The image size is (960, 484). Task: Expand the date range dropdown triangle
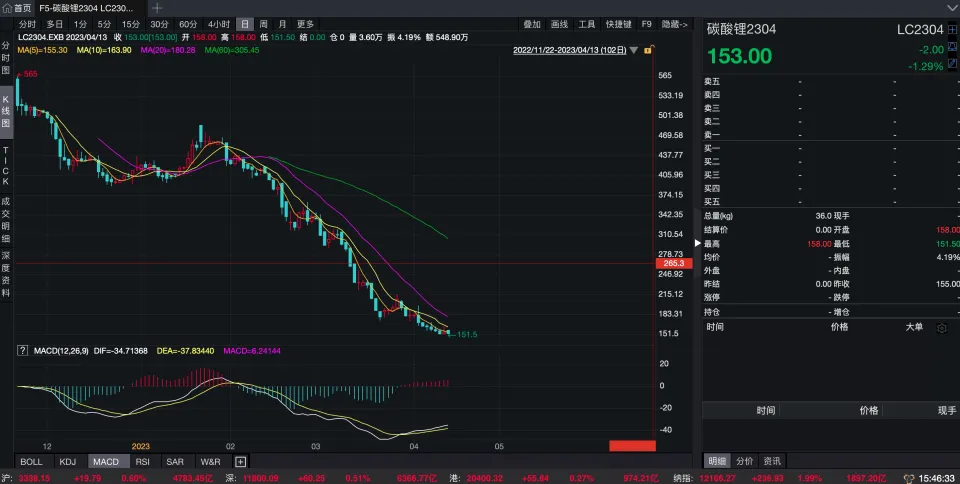pos(633,49)
